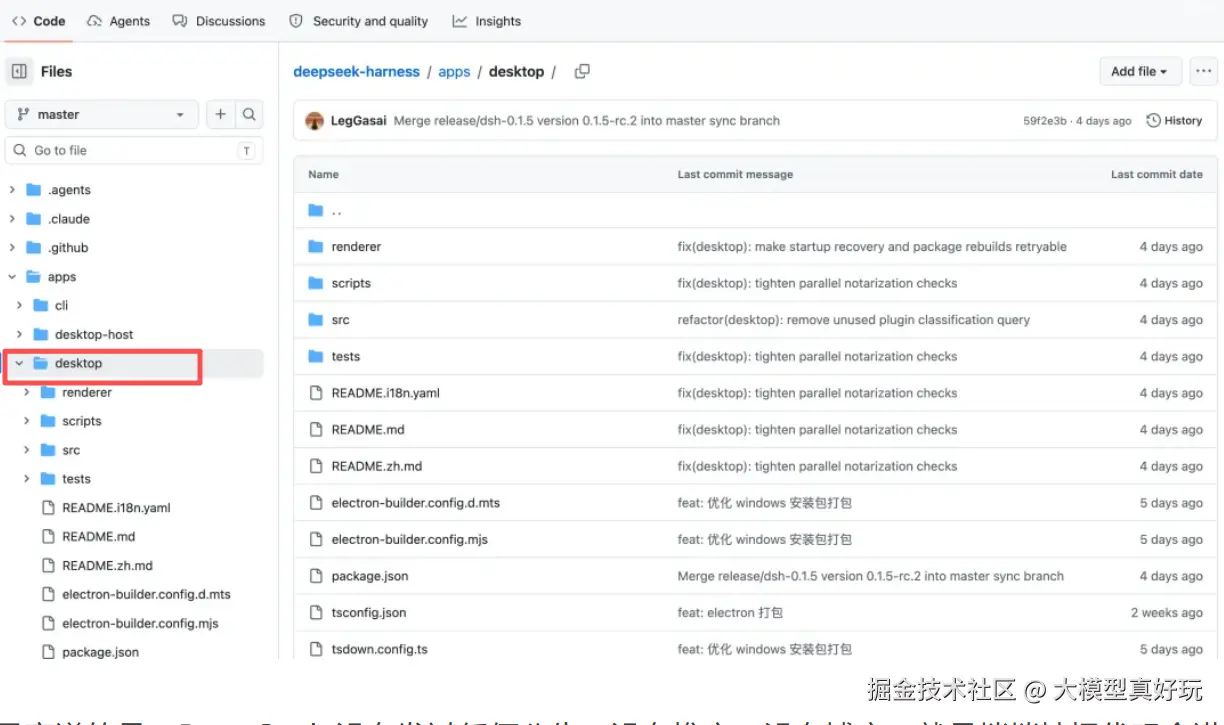Image resolution: width=1224 pixels, height=725 pixels.
Task: Open the Insights tab
Action: [487, 21]
